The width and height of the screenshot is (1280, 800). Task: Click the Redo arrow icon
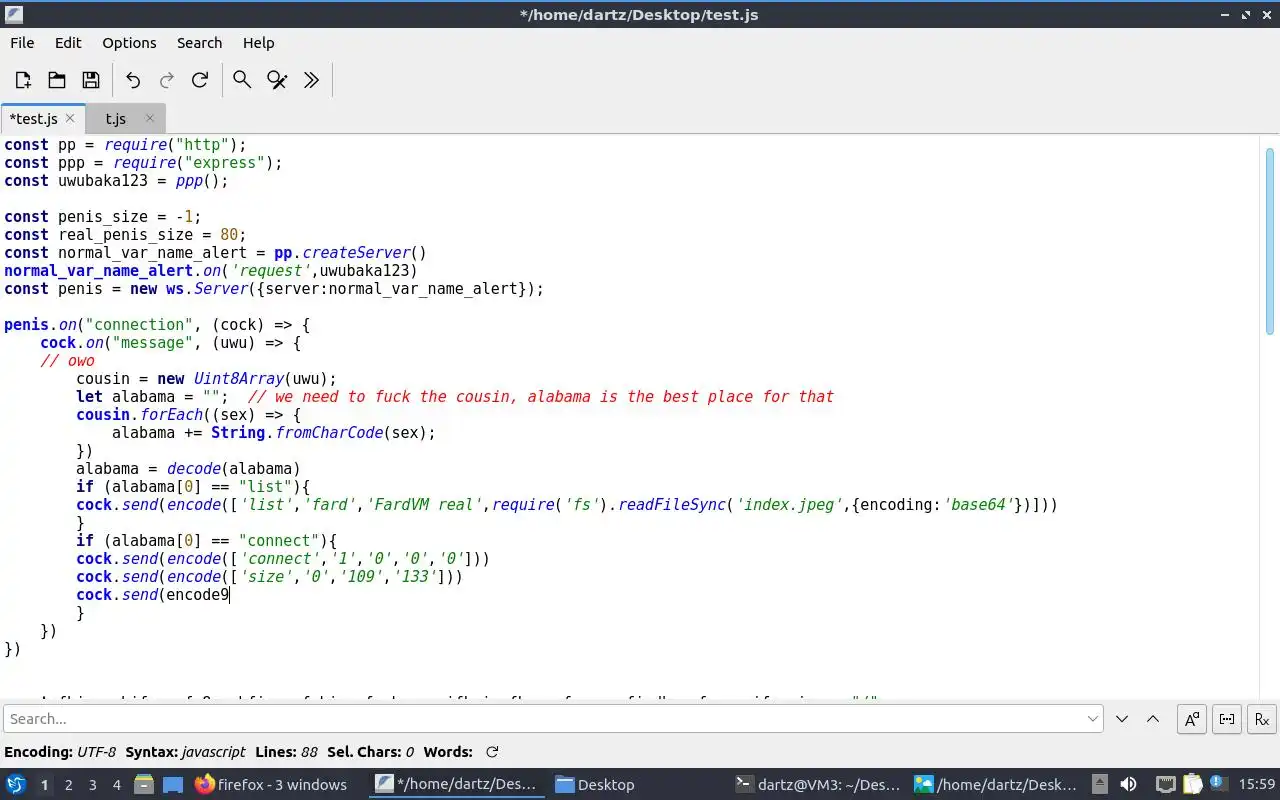tap(167, 80)
